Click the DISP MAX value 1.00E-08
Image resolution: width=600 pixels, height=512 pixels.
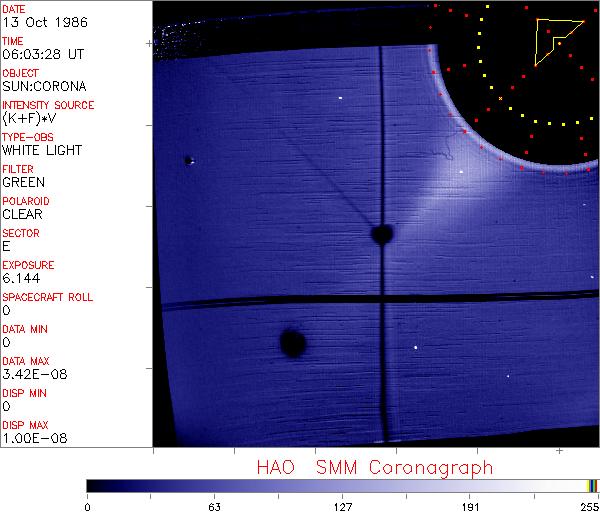click(x=30, y=439)
